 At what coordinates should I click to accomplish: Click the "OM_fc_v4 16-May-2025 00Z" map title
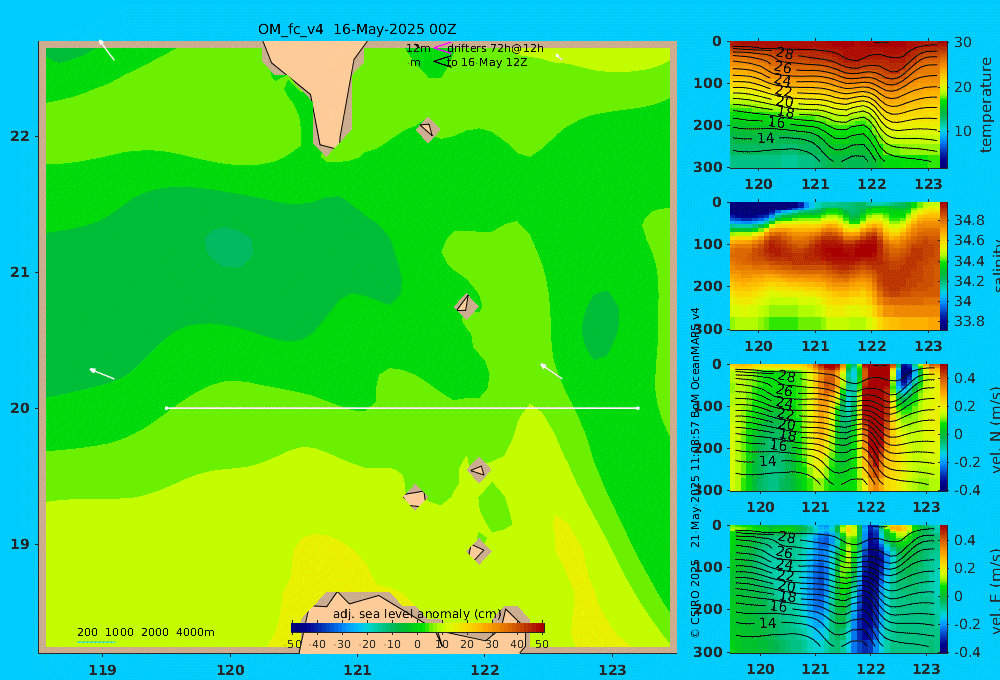pos(357,29)
